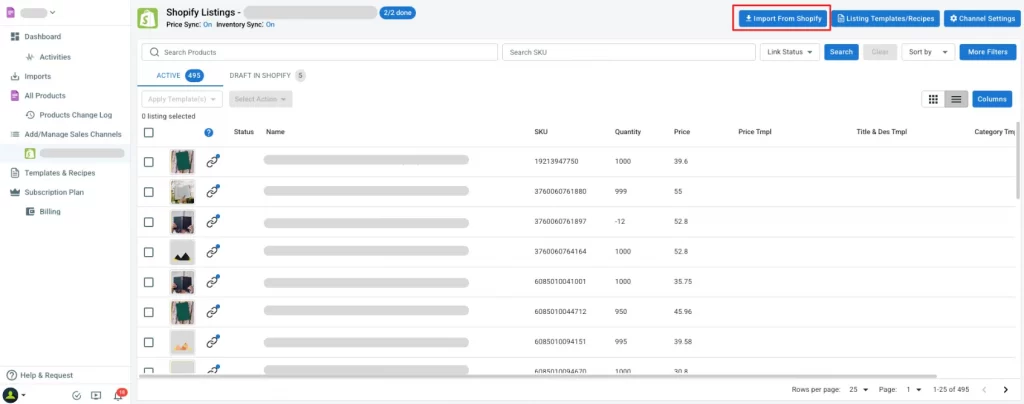Click the link icon for SKU 19213947750
Image resolution: width=1024 pixels, height=404 pixels.
(212, 161)
